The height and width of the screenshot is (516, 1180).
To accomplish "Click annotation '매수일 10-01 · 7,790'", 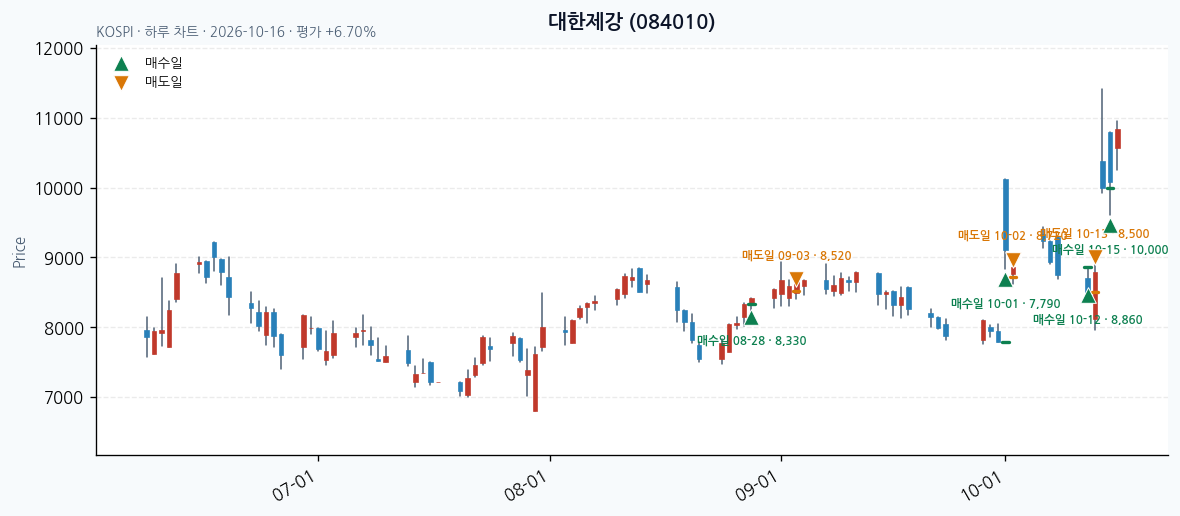I will coord(1005,303).
